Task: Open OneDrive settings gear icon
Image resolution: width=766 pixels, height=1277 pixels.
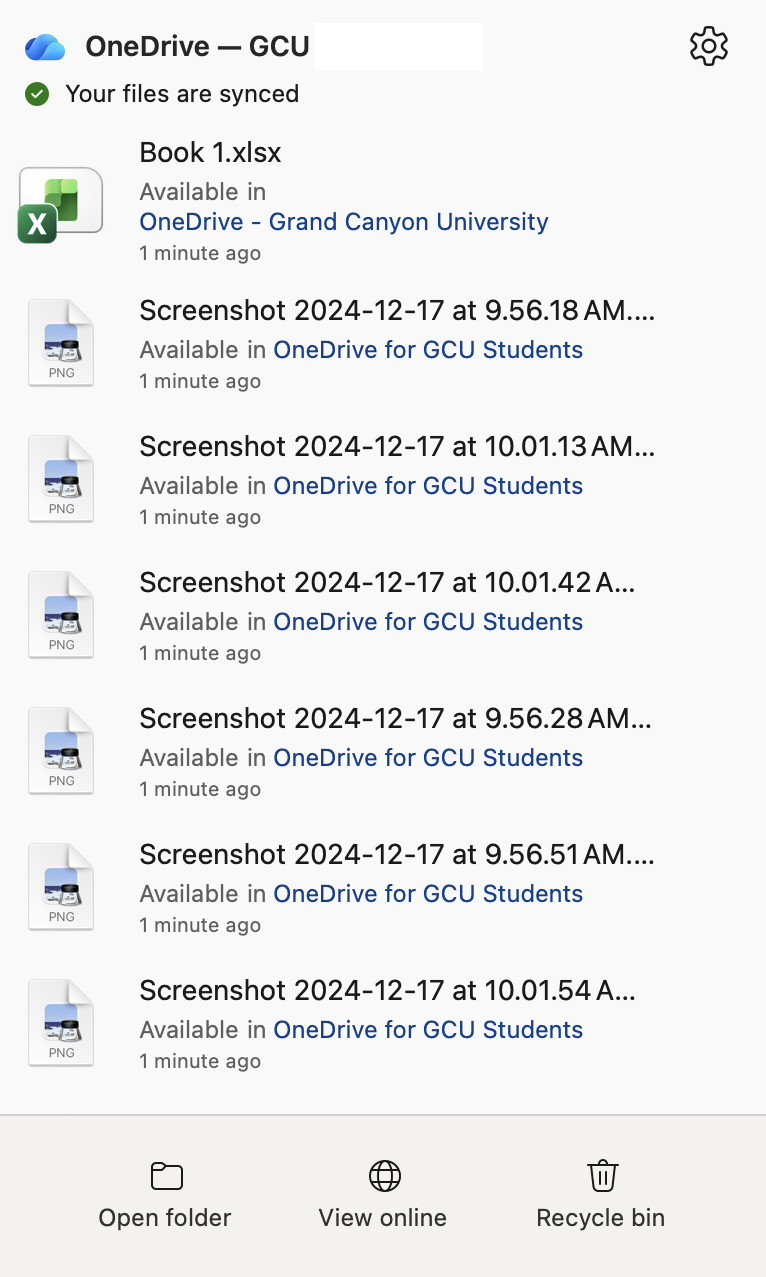Action: (709, 46)
